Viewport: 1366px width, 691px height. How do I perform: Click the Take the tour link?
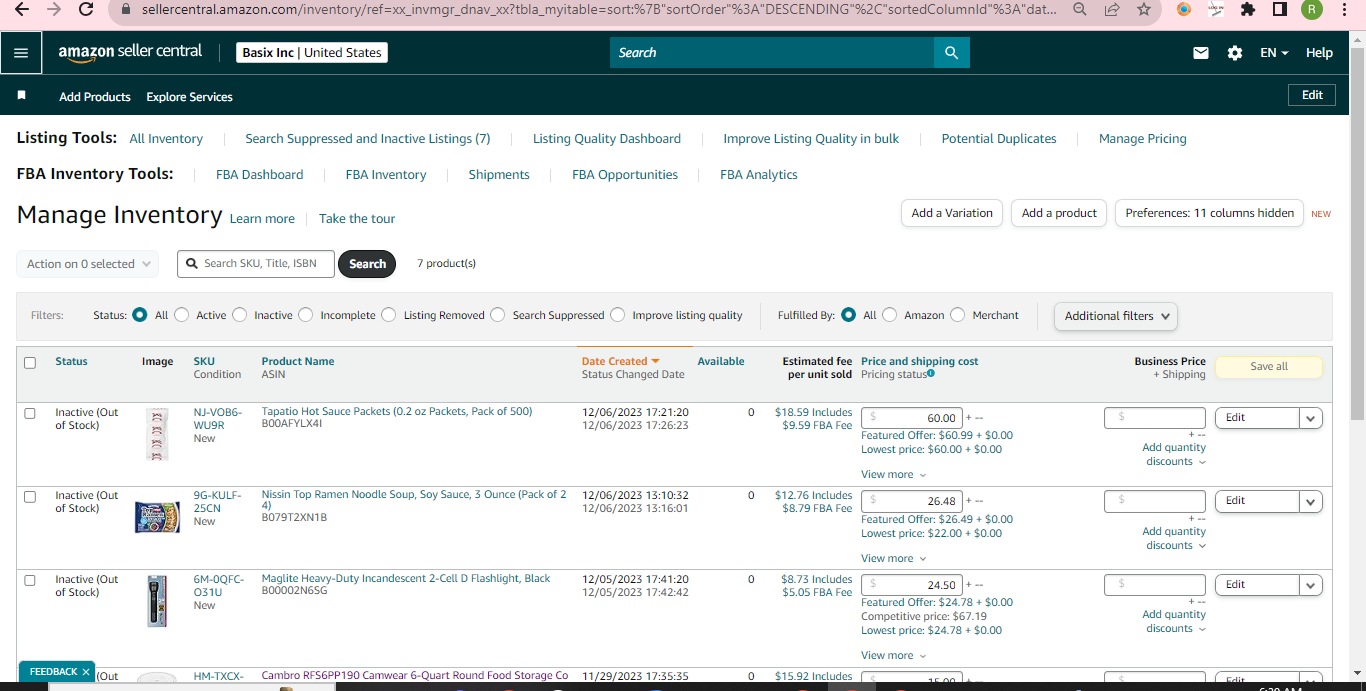point(357,219)
